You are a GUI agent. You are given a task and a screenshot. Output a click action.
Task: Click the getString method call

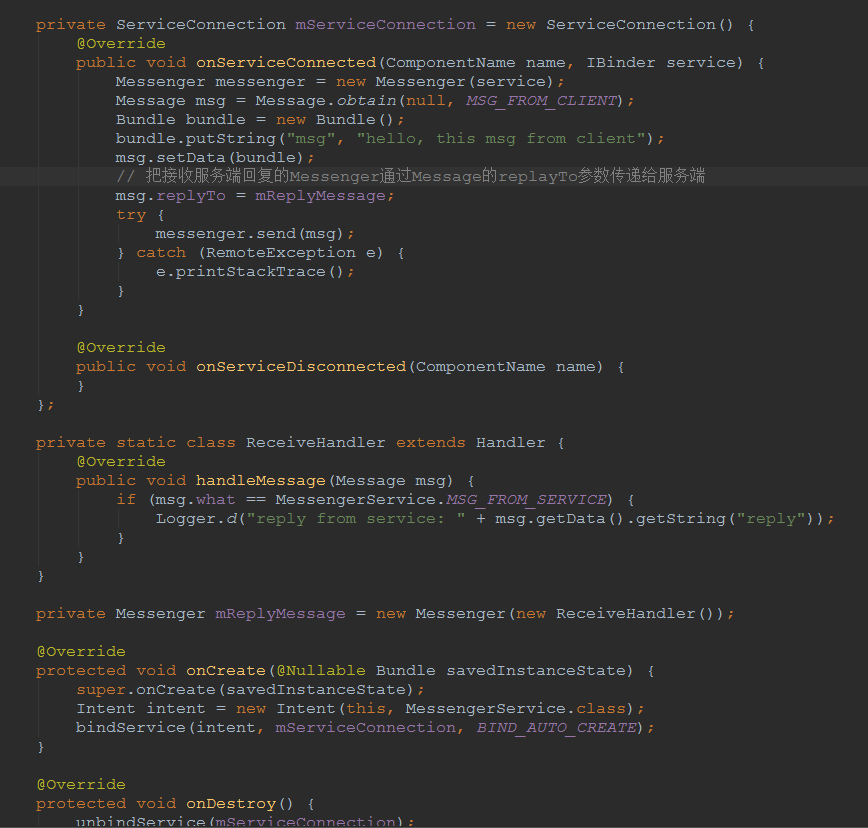[681, 519]
